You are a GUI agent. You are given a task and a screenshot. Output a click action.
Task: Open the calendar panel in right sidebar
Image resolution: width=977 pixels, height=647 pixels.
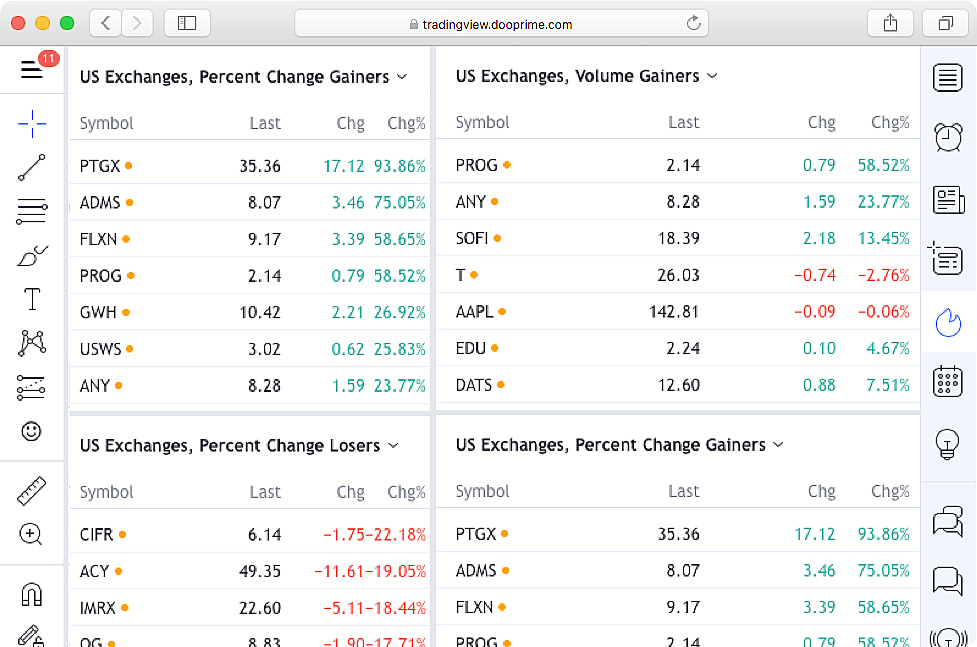[947, 381]
